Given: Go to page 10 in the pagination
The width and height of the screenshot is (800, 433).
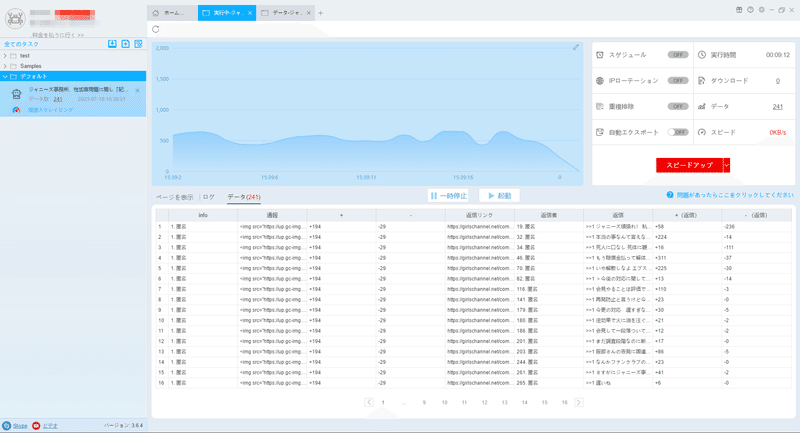Looking at the screenshot, I should pos(444,402).
